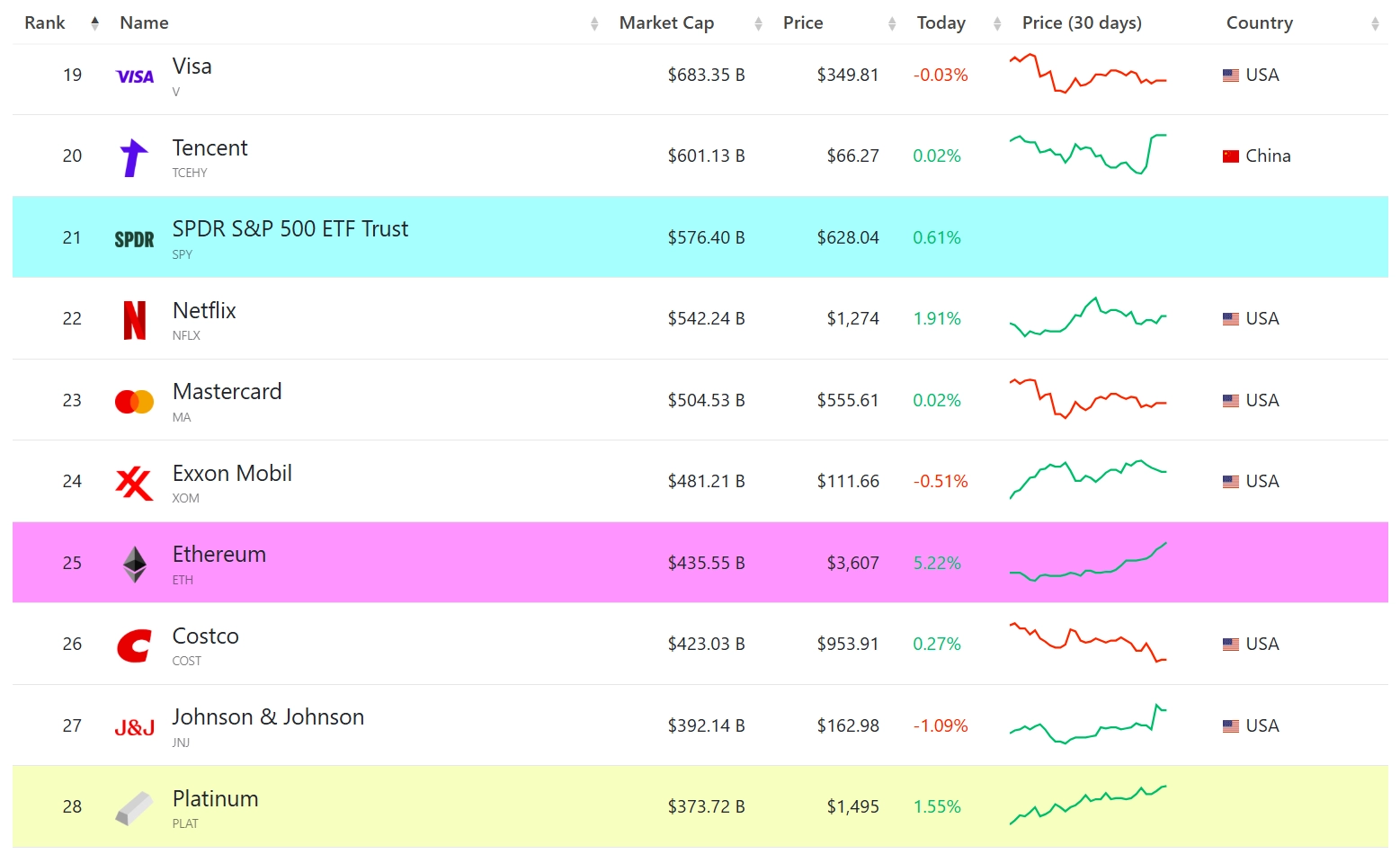Click the J&J logo icon
The image size is (1400, 854).
coord(134,727)
